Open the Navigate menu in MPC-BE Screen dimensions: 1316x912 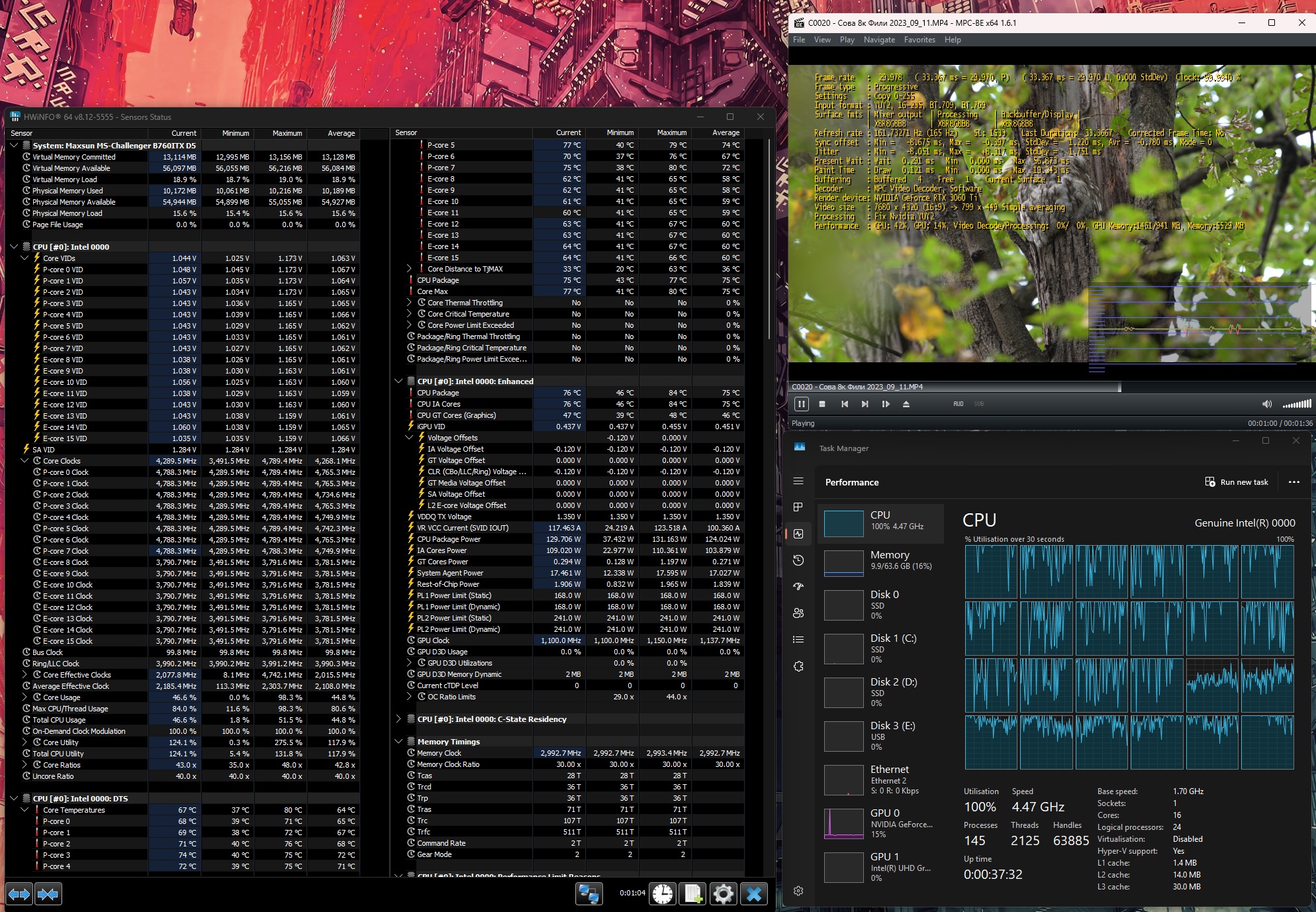878,40
